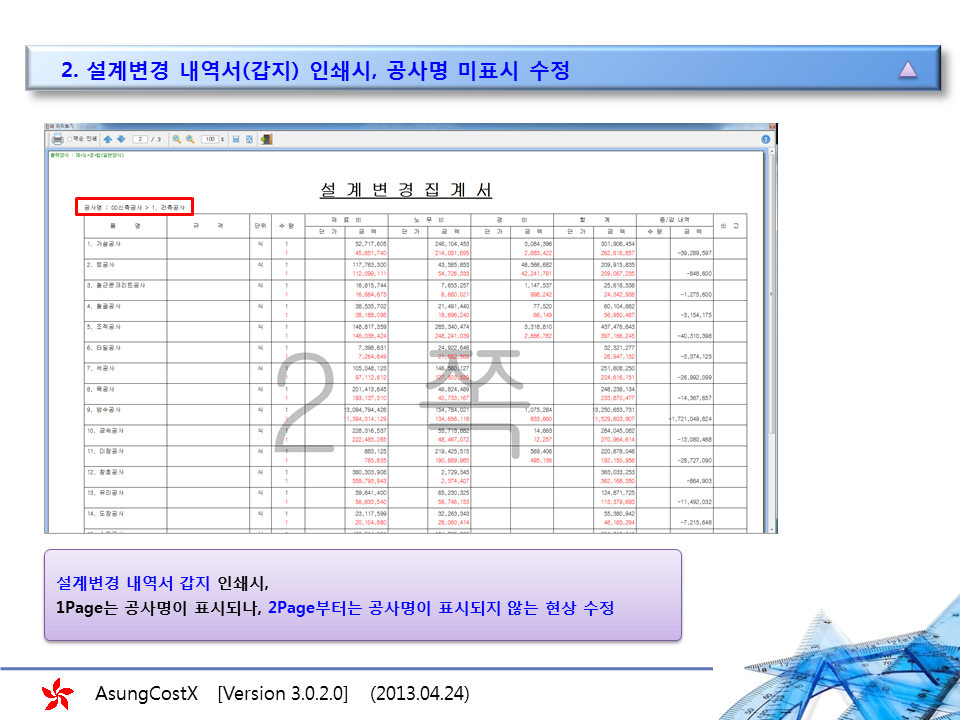Click the zoom percentage field showing 100

point(210,139)
